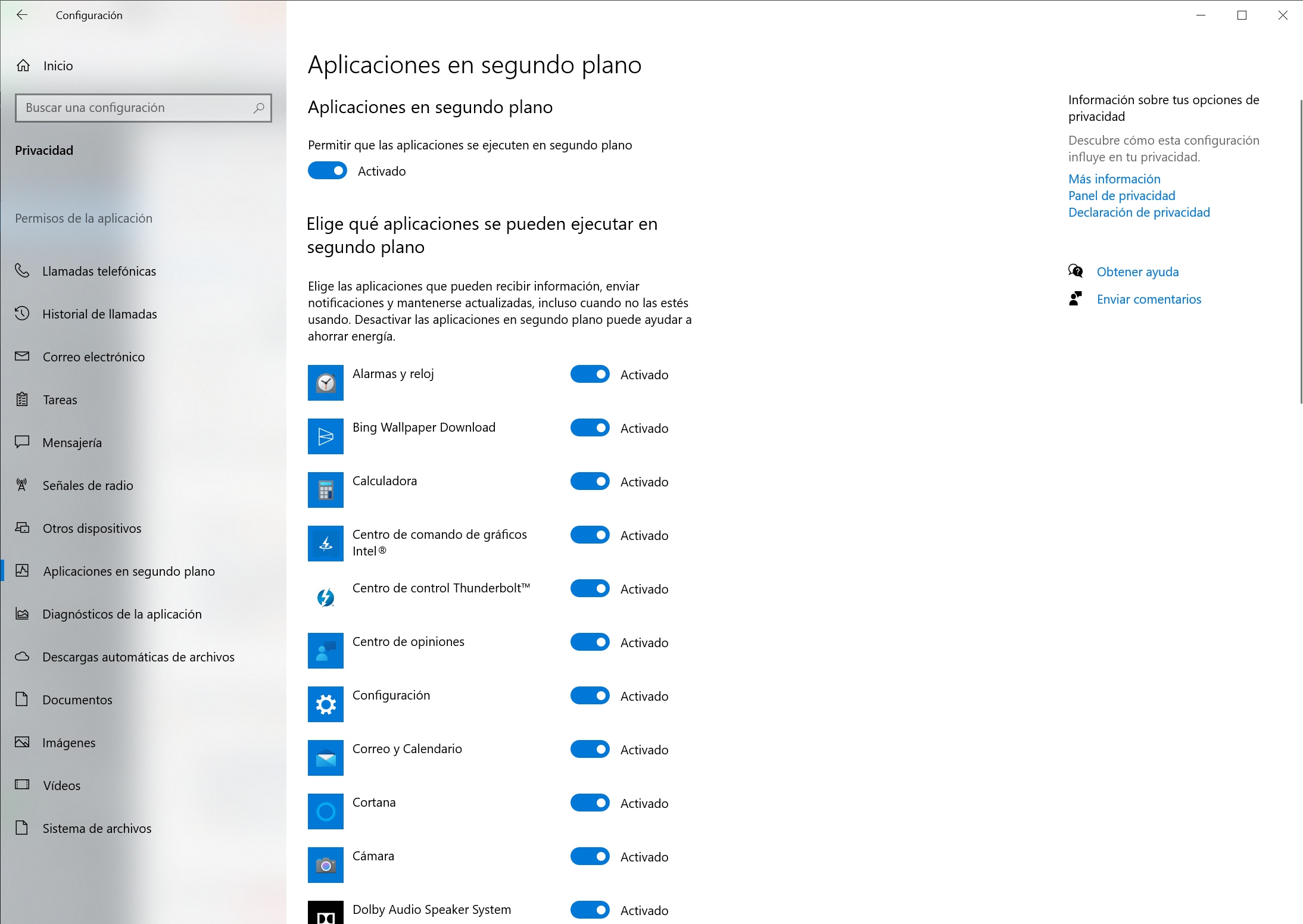The image size is (1303, 924).
Task: Open the Más información link
Action: click(x=1114, y=179)
